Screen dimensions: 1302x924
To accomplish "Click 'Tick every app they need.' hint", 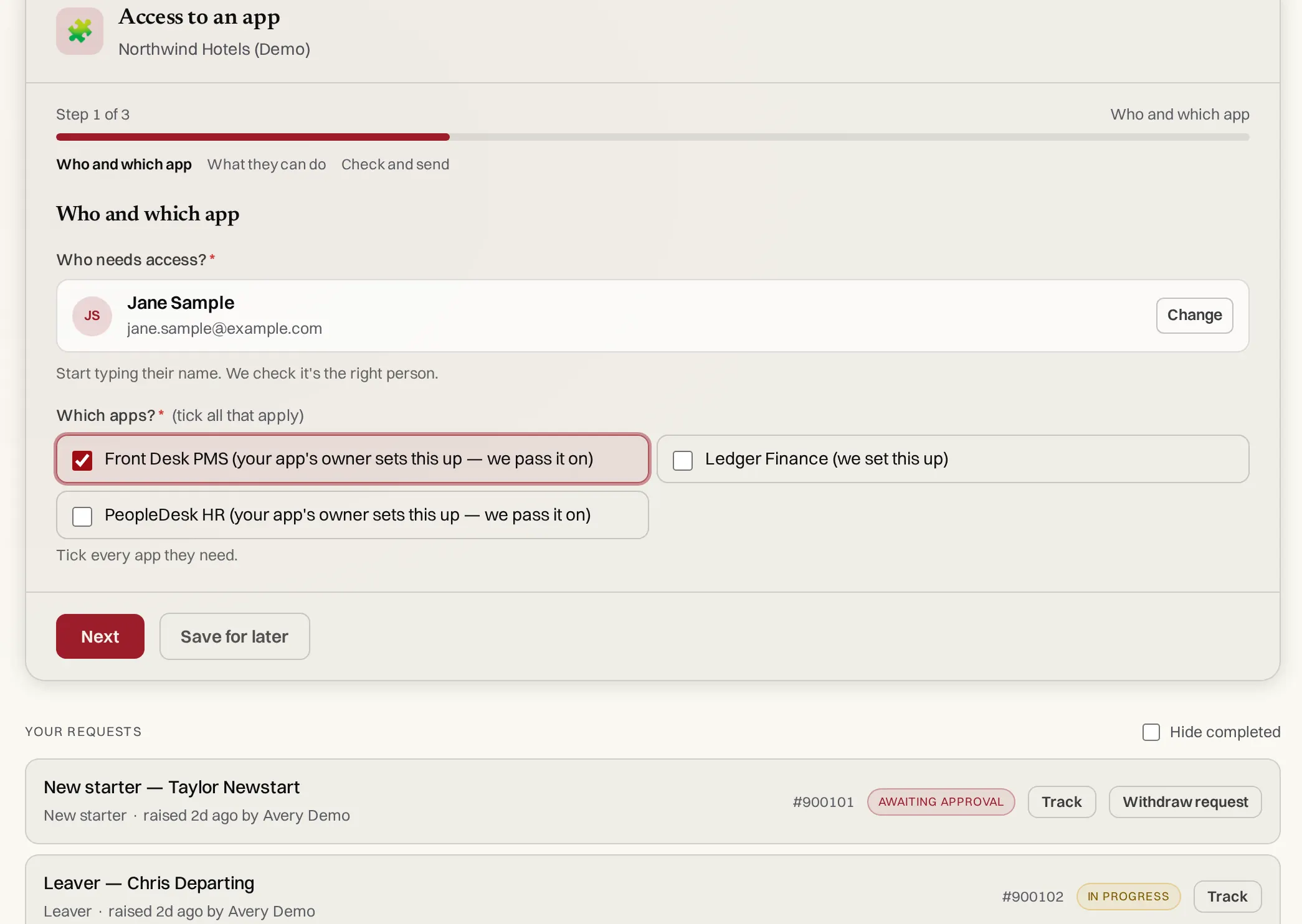I will pyautogui.click(x=147, y=555).
